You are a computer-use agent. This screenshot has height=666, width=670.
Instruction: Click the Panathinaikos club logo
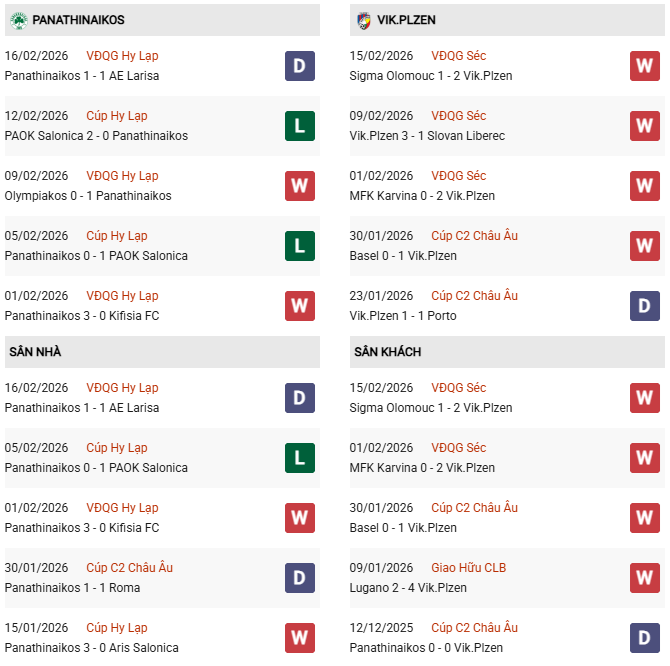click(x=18, y=20)
